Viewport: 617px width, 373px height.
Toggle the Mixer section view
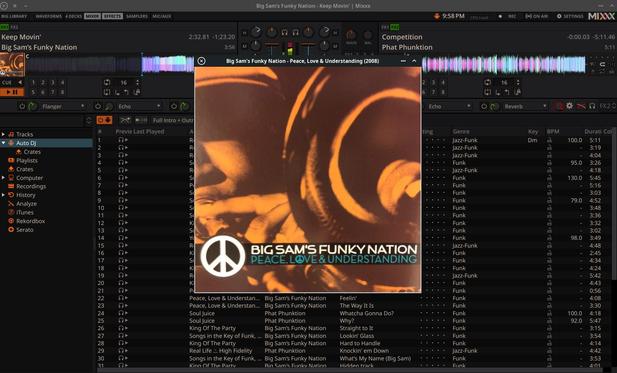[92, 16]
